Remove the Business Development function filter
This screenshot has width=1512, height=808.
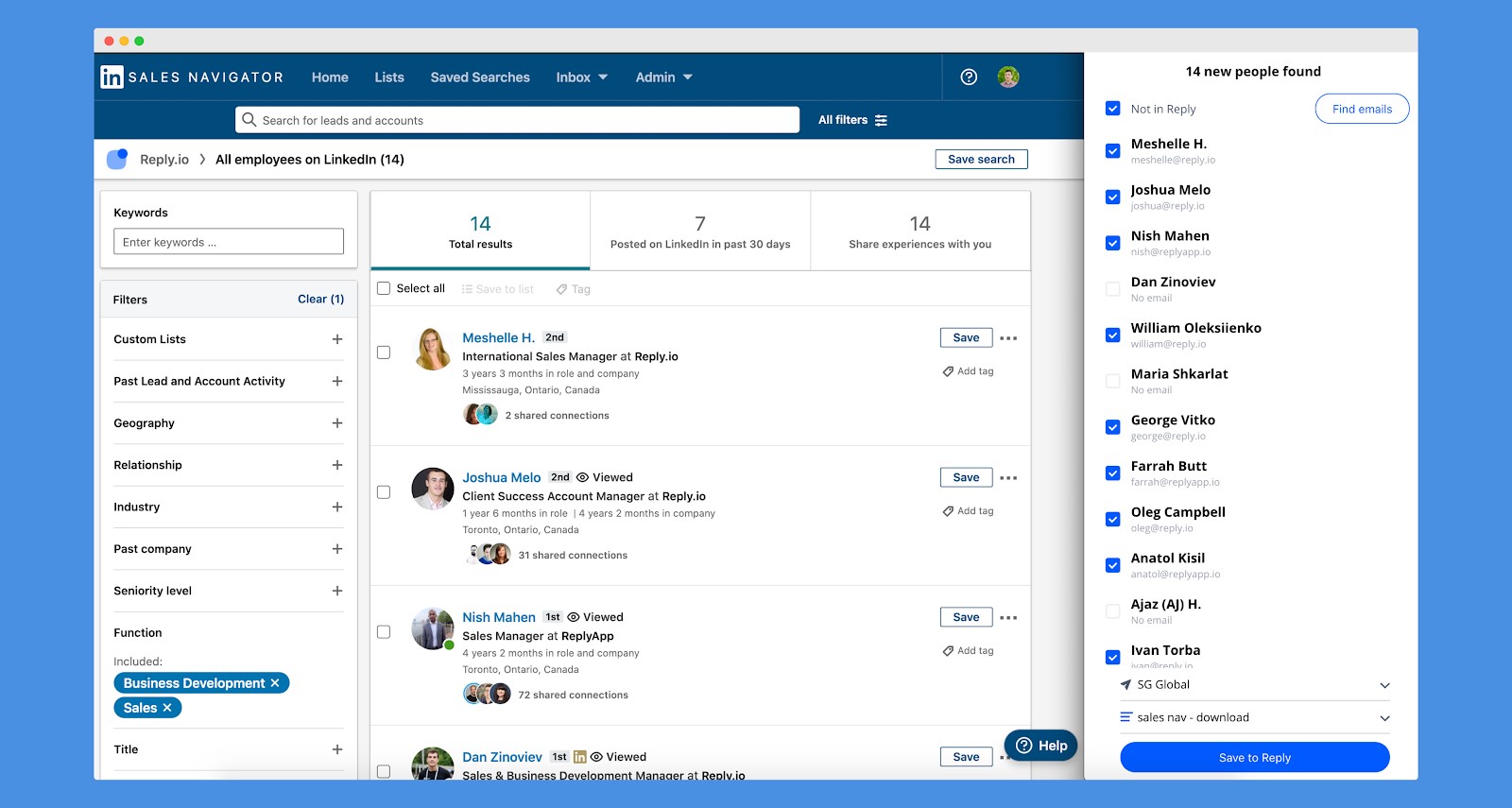point(275,683)
